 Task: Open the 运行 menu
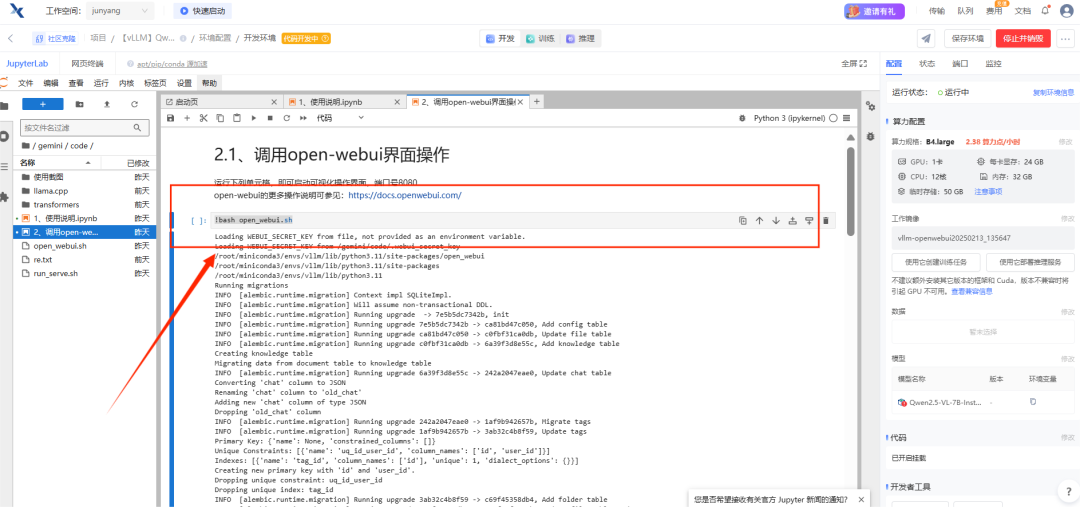[101, 83]
